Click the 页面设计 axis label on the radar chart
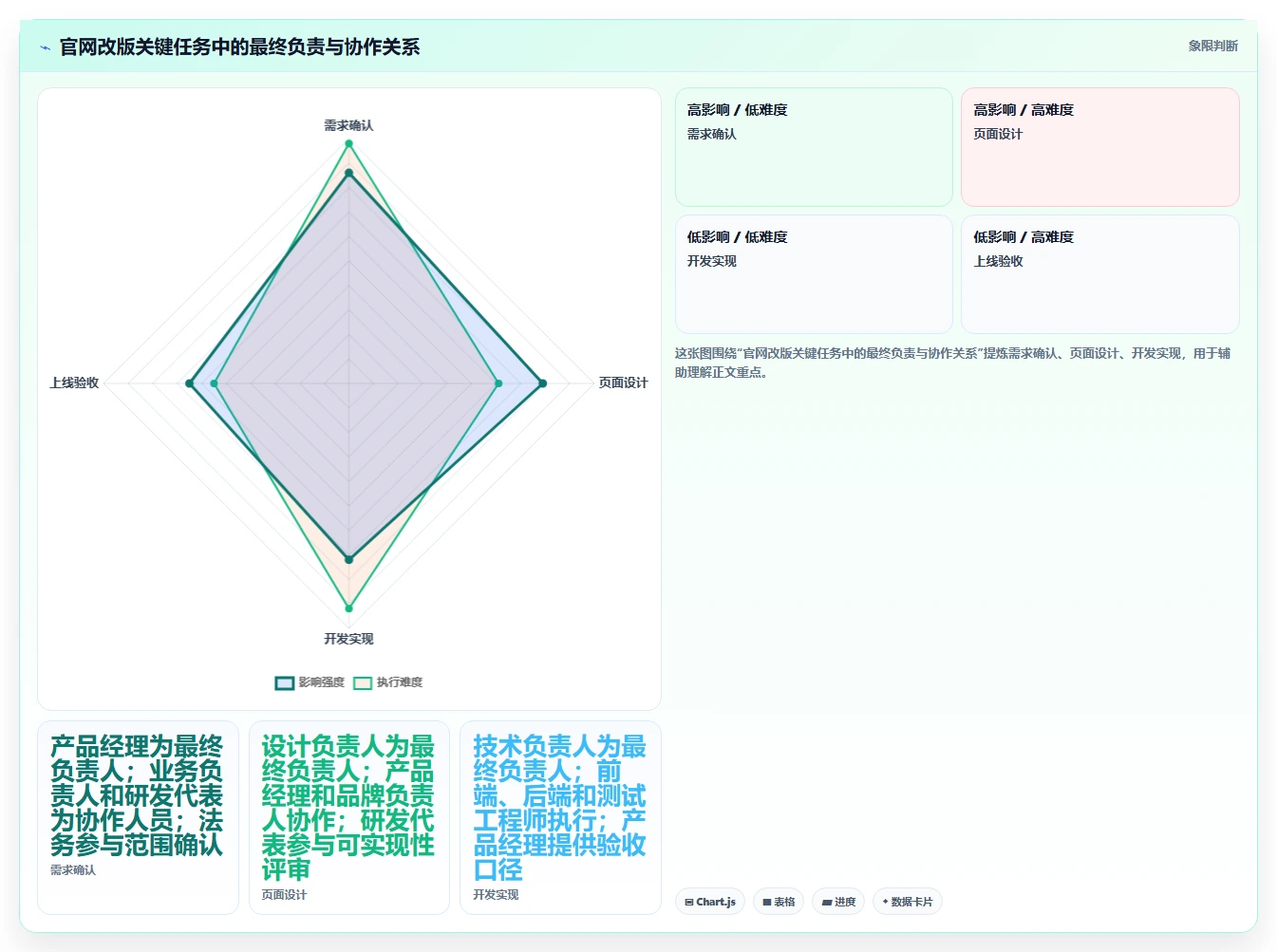 623,383
